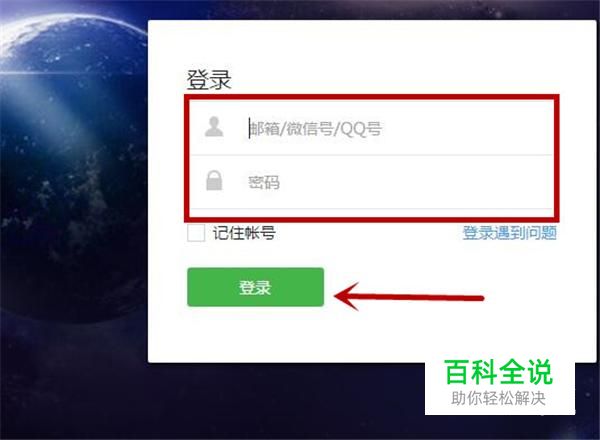Tick the 记住帐号 checkbox
Image resolution: width=600 pixels, height=440 pixels.
196,233
